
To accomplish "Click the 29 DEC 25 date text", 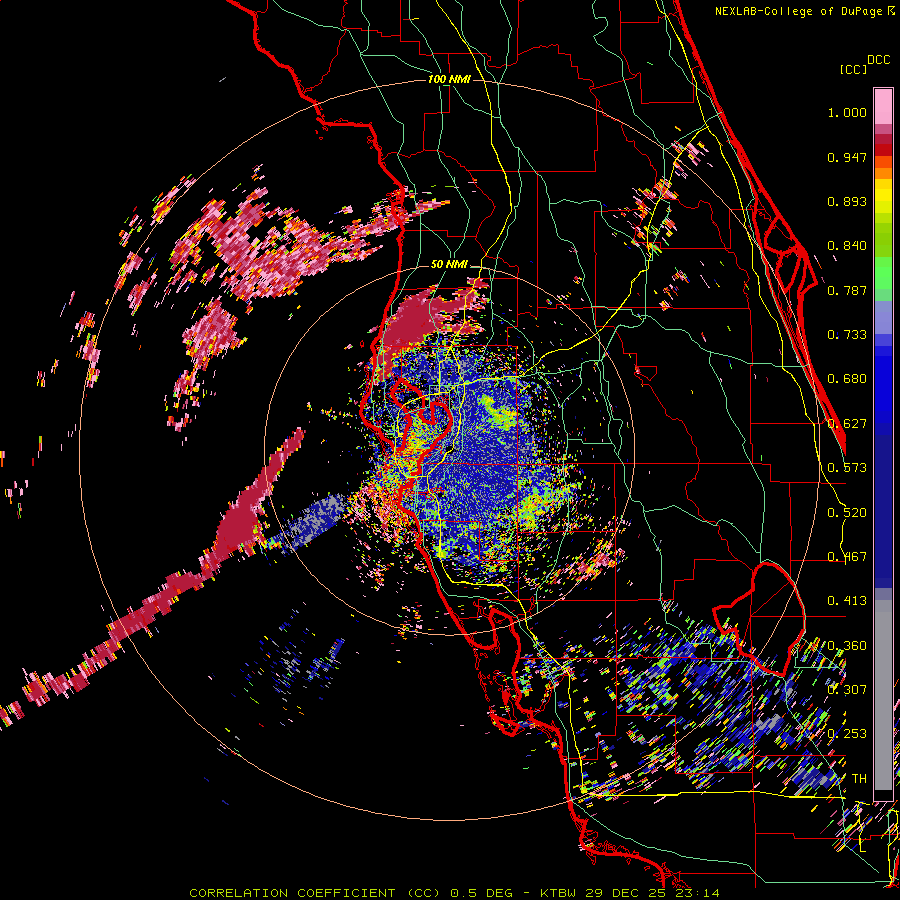I will coord(624,893).
